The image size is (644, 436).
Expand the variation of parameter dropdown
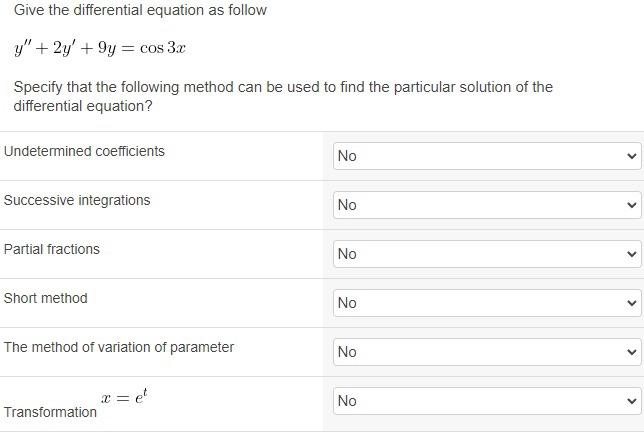point(486,352)
